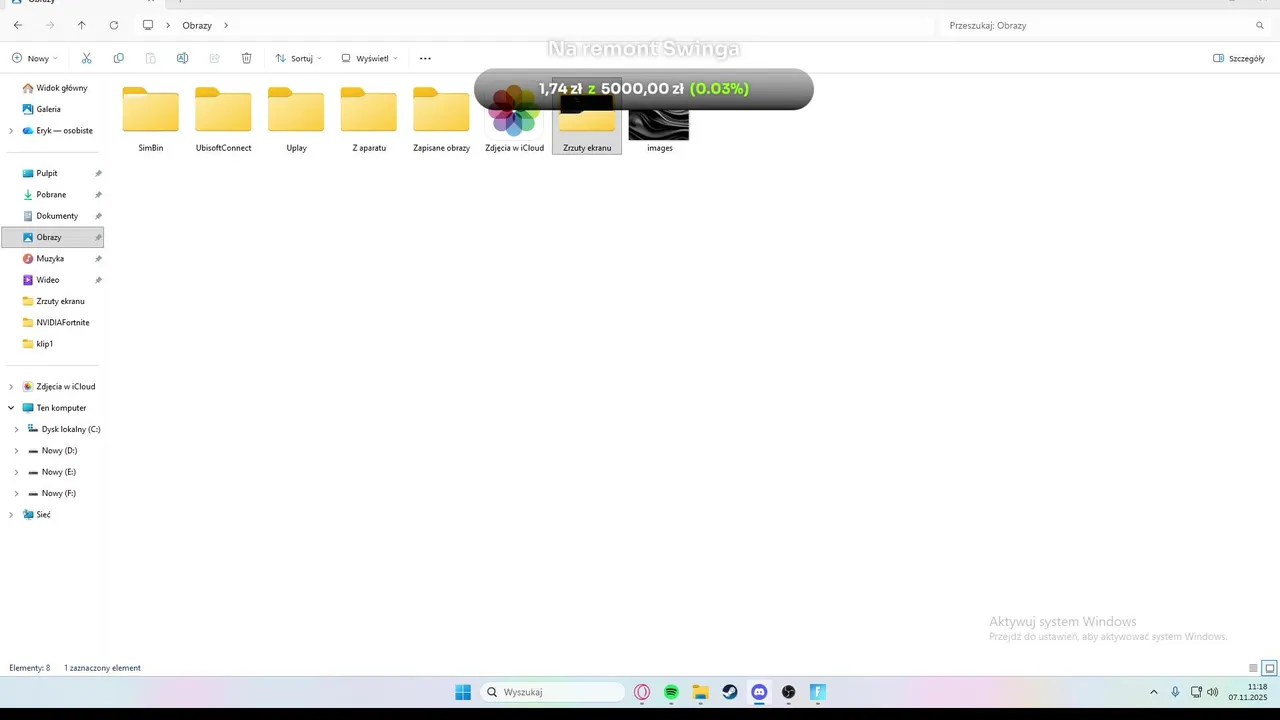
Task: Click the monitor icon in address bar
Action: [148, 25]
